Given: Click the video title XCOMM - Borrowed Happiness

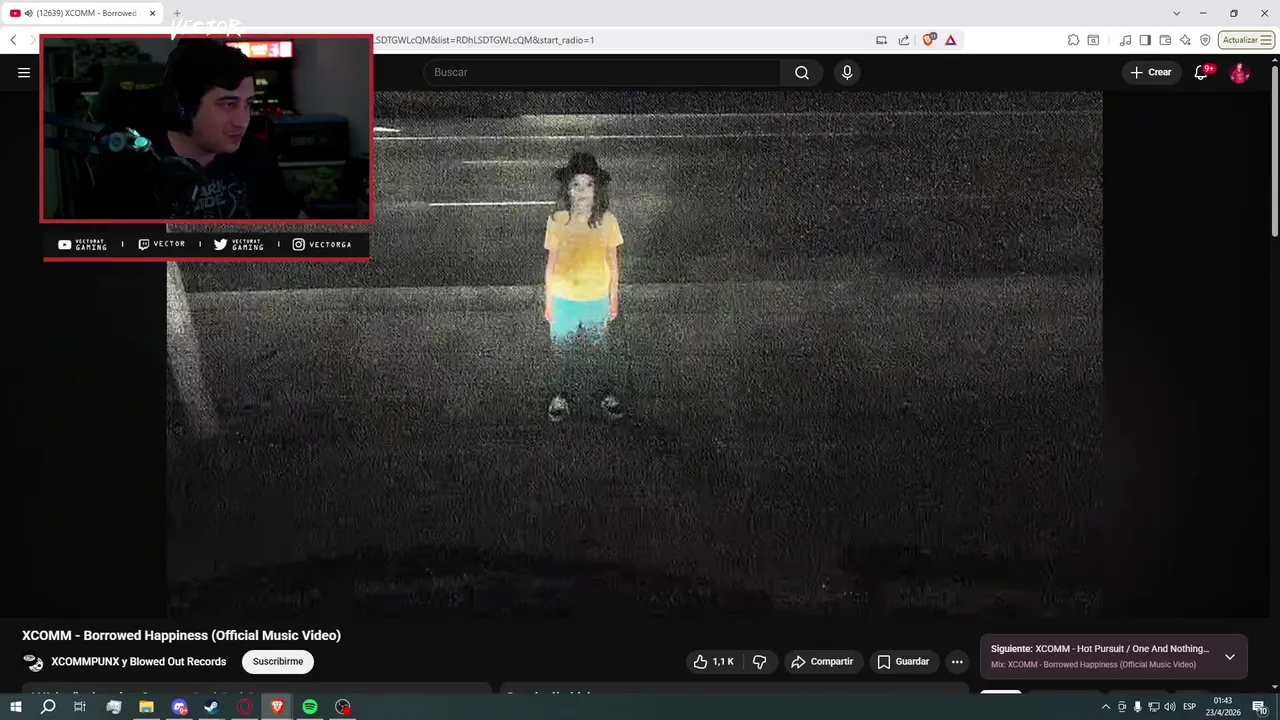Looking at the screenshot, I should click(x=182, y=635).
